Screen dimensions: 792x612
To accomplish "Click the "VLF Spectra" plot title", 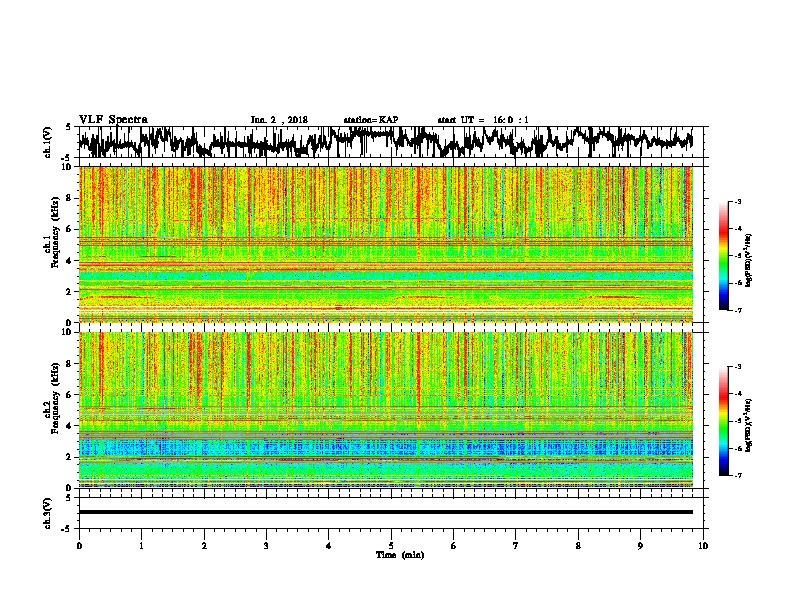I will 113,120.
